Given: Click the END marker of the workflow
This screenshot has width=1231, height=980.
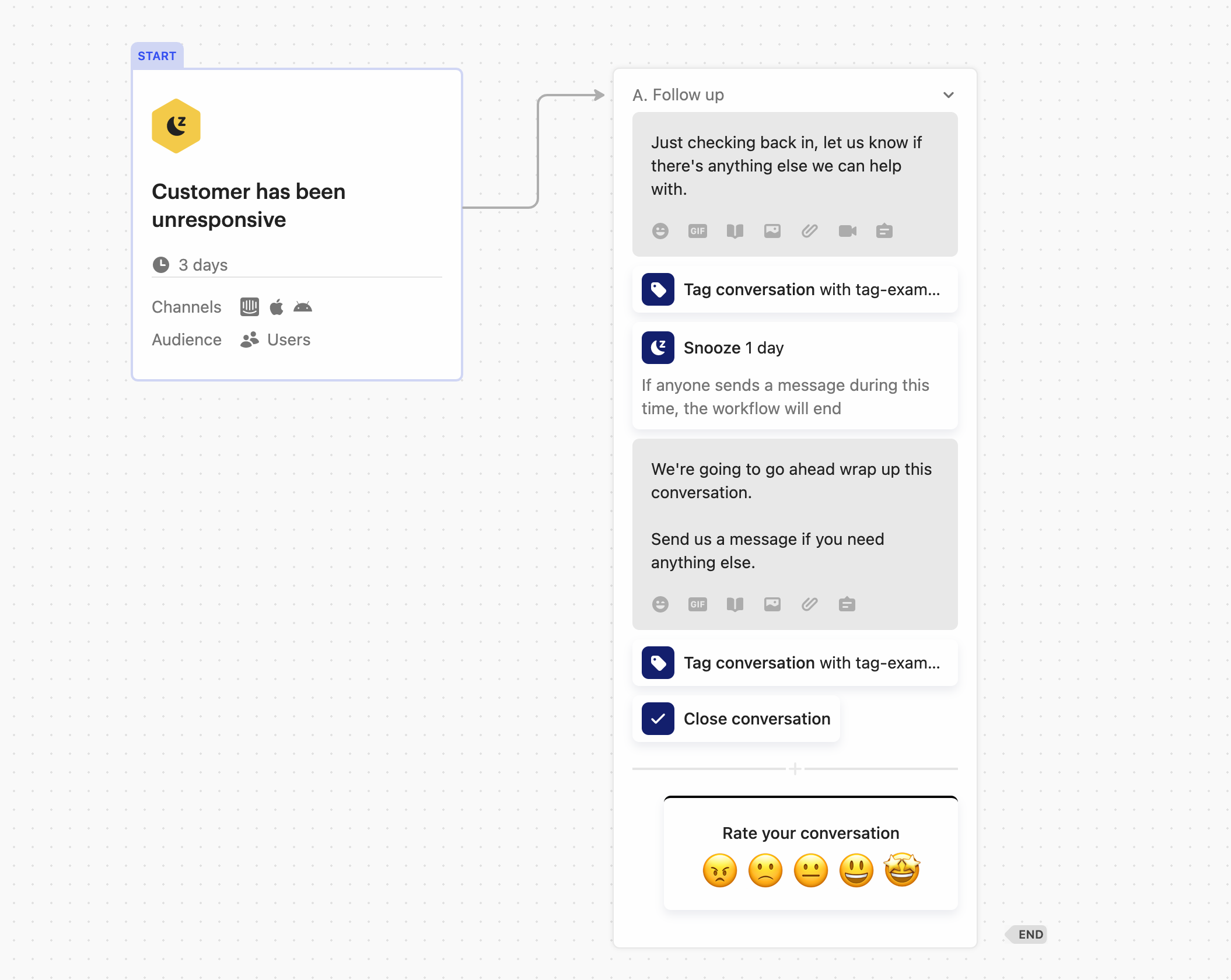Looking at the screenshot, I should pos(1025,935).
